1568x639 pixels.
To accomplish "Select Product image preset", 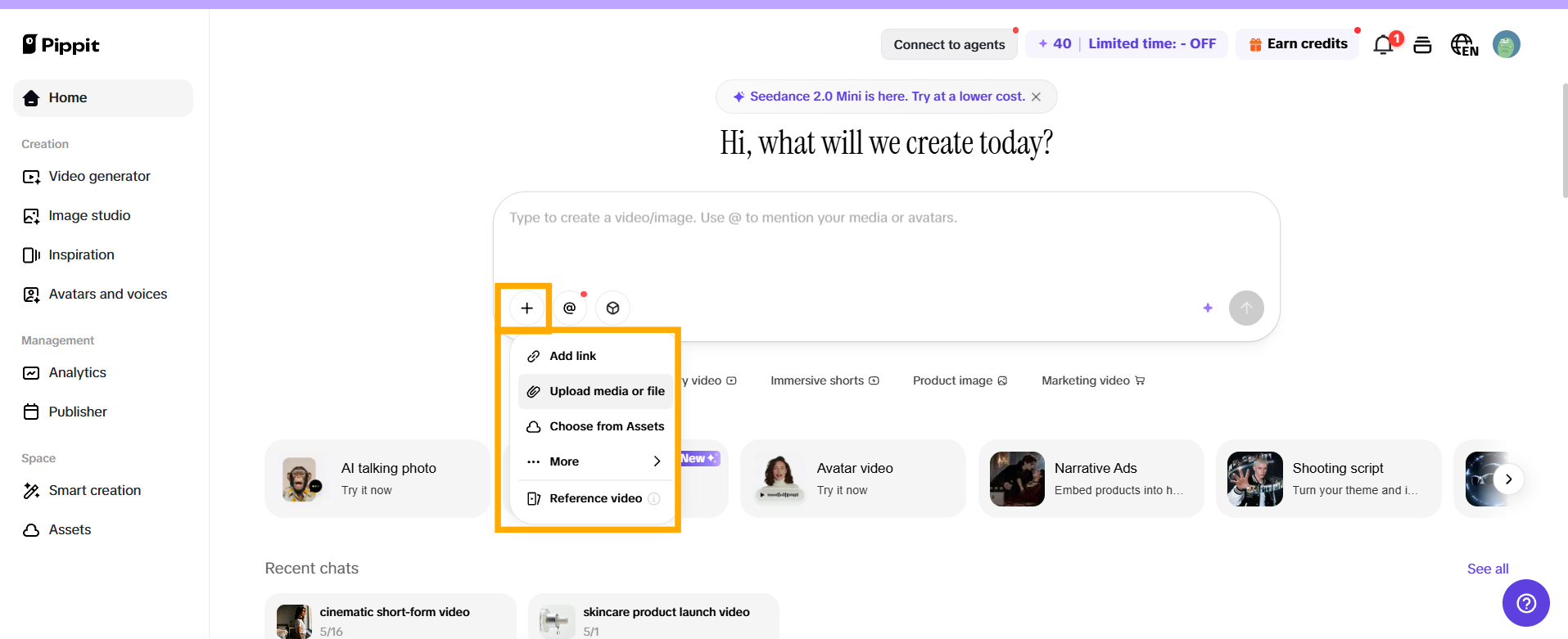I will (x=960, y=380).
